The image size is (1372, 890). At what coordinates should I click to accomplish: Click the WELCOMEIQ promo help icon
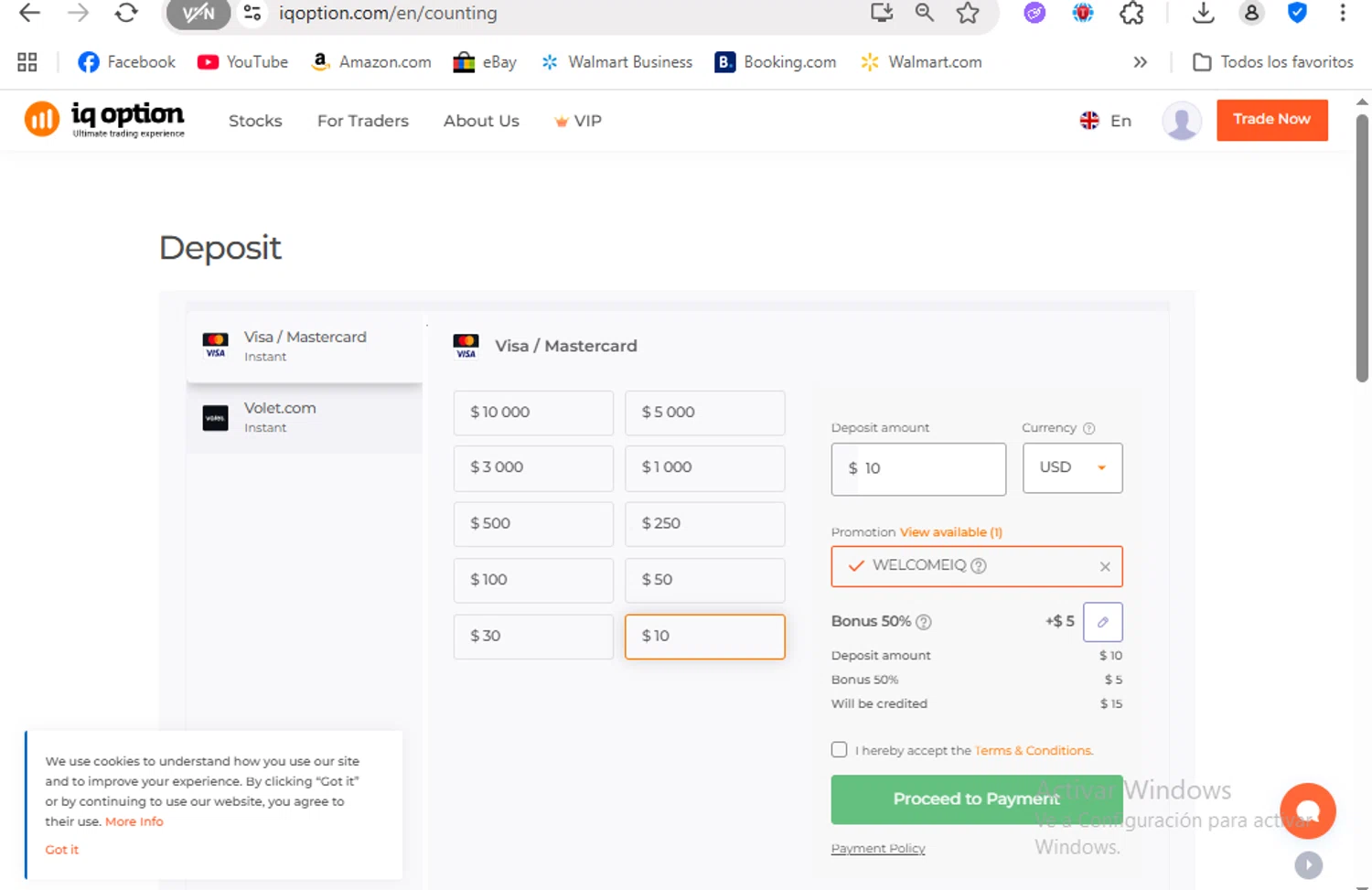(x=979, y=566)
